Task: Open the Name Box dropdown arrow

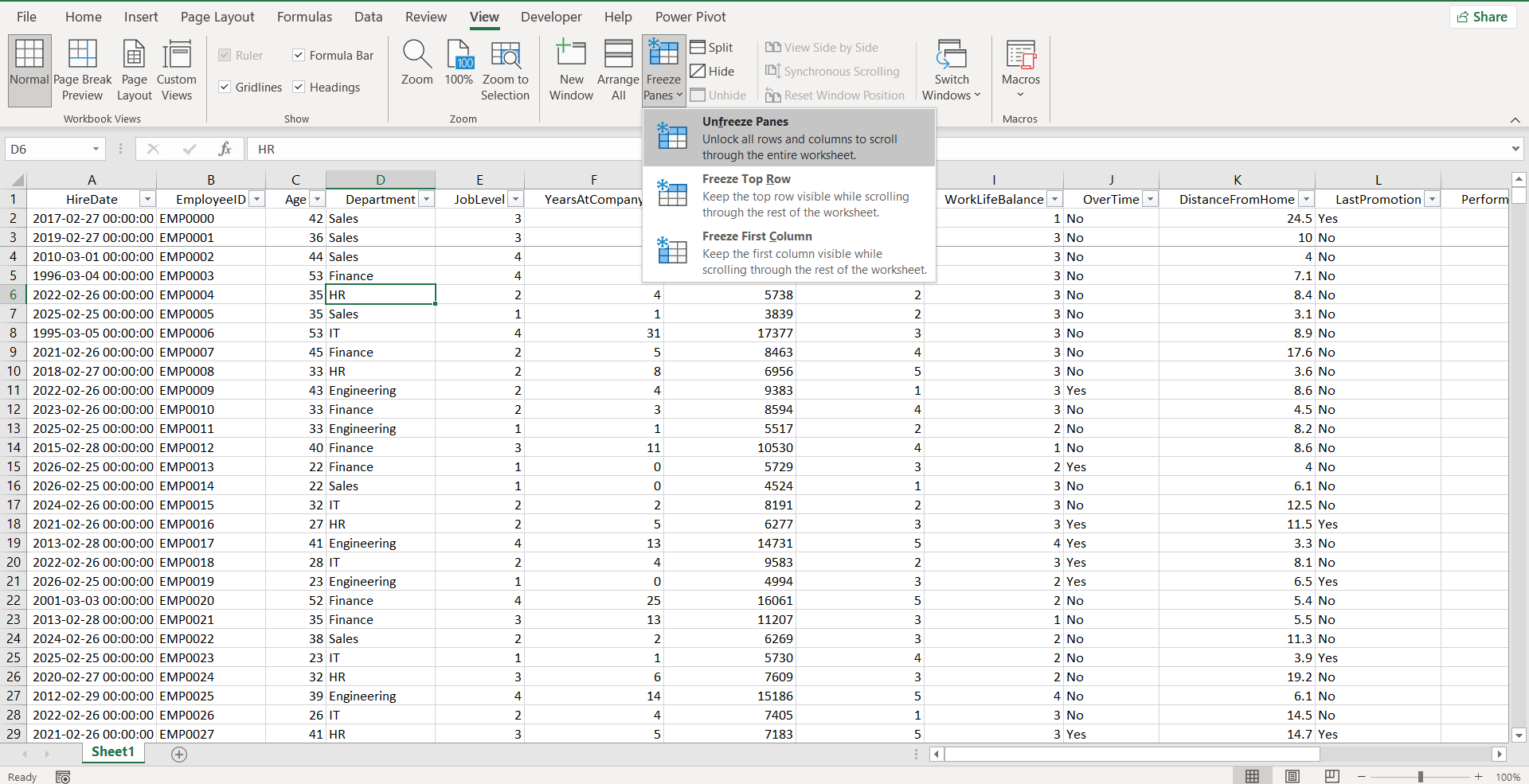Action: (x=96, y=149)
